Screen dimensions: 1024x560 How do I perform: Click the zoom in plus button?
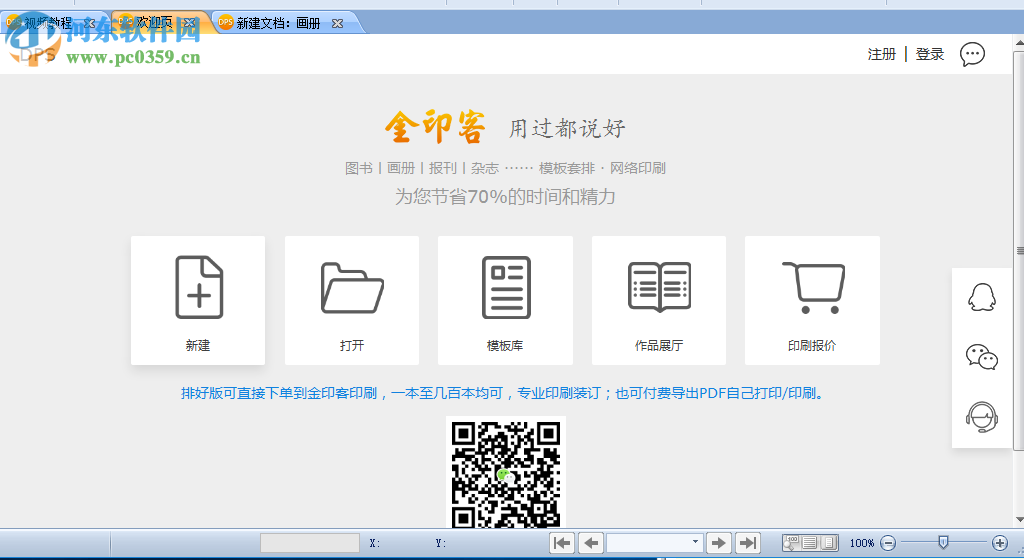pyautogui.click(x=1000, y=542)
